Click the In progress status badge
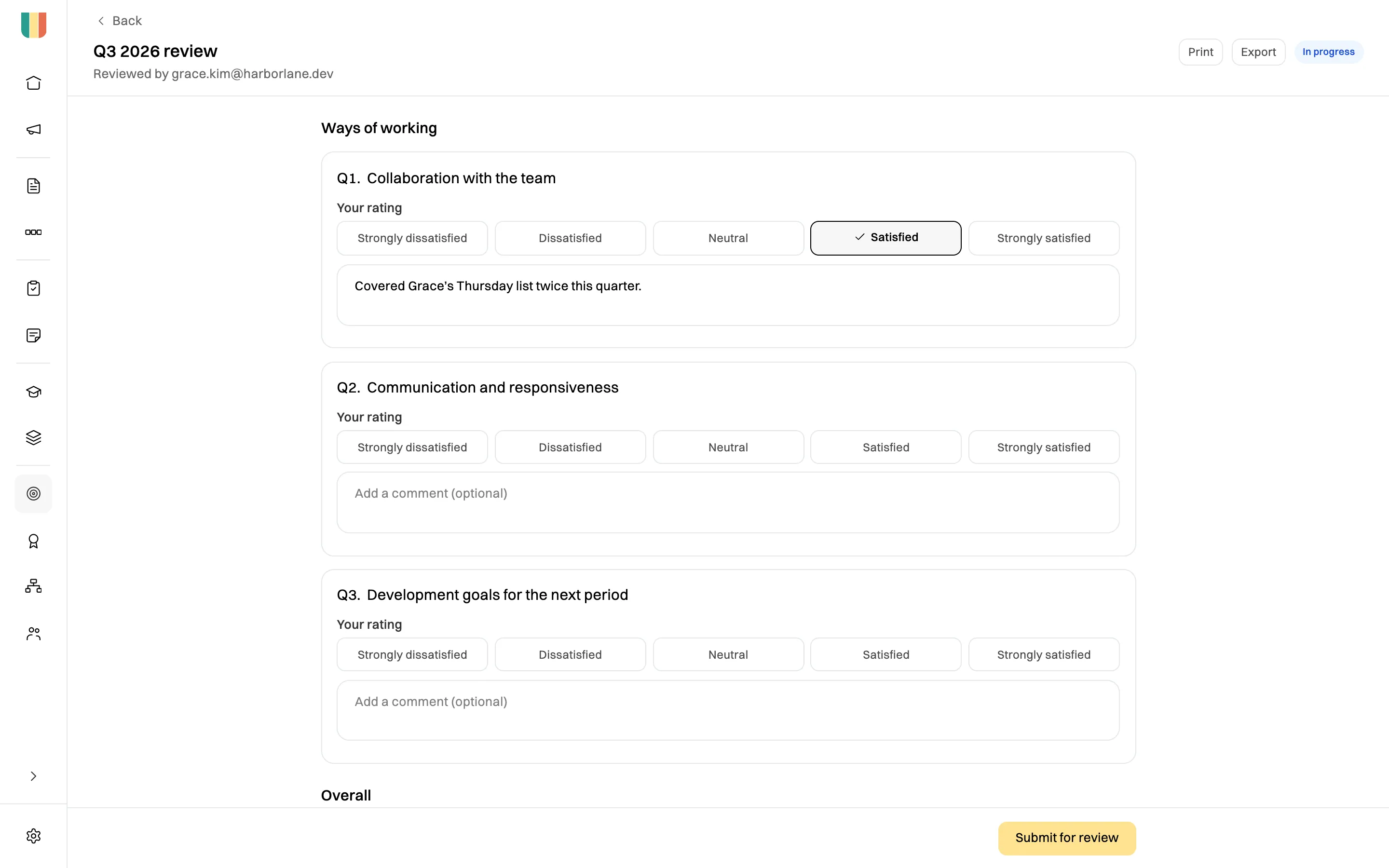1389x868 pixels. coord(1328,52)
